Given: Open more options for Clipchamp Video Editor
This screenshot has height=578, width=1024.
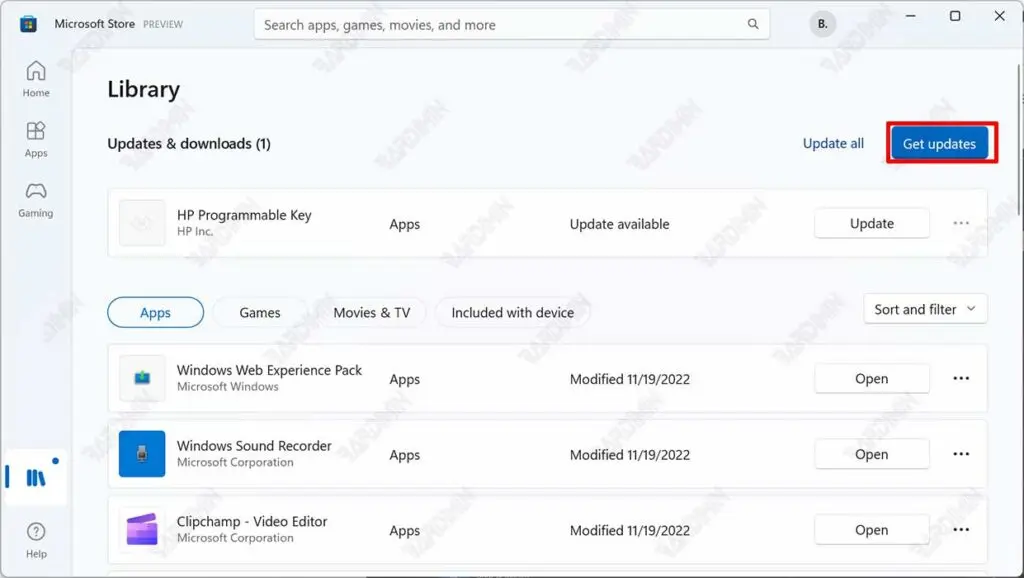Looking at the screenshot, I should (x=961, y=530).
